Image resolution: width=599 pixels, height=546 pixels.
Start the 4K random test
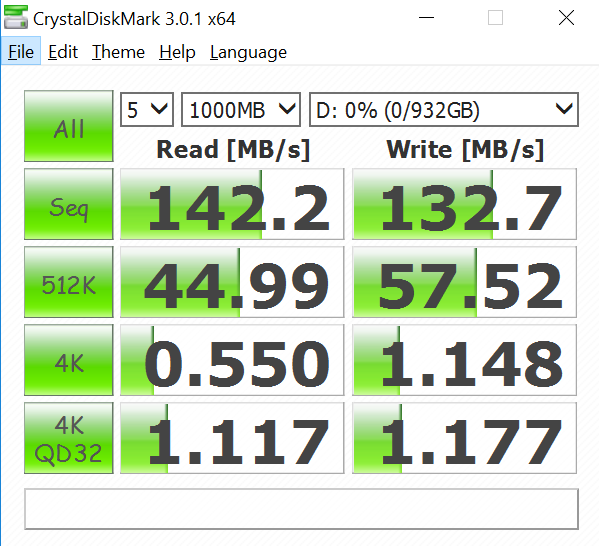pos(69,360)
